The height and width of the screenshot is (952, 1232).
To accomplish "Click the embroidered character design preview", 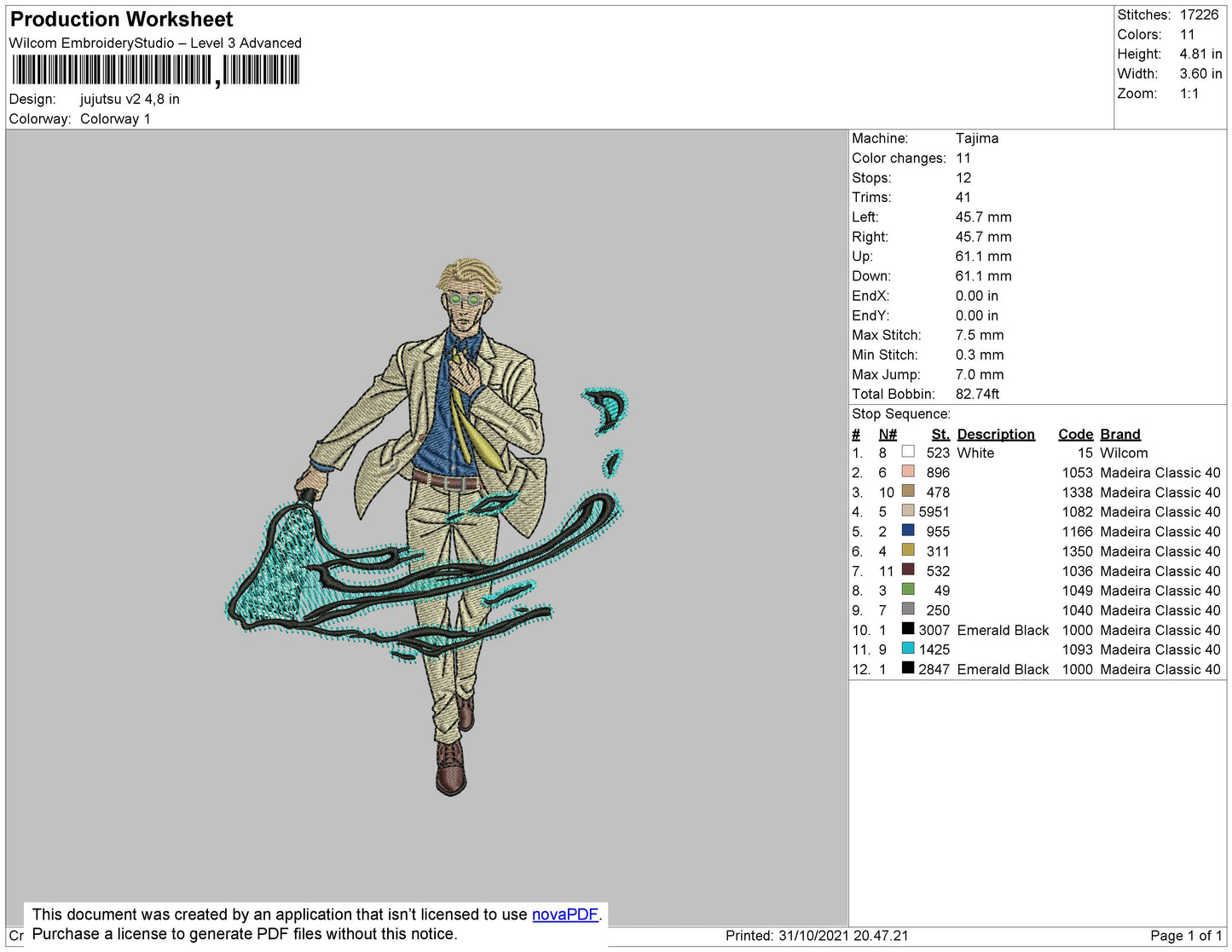I will (427, 527).
